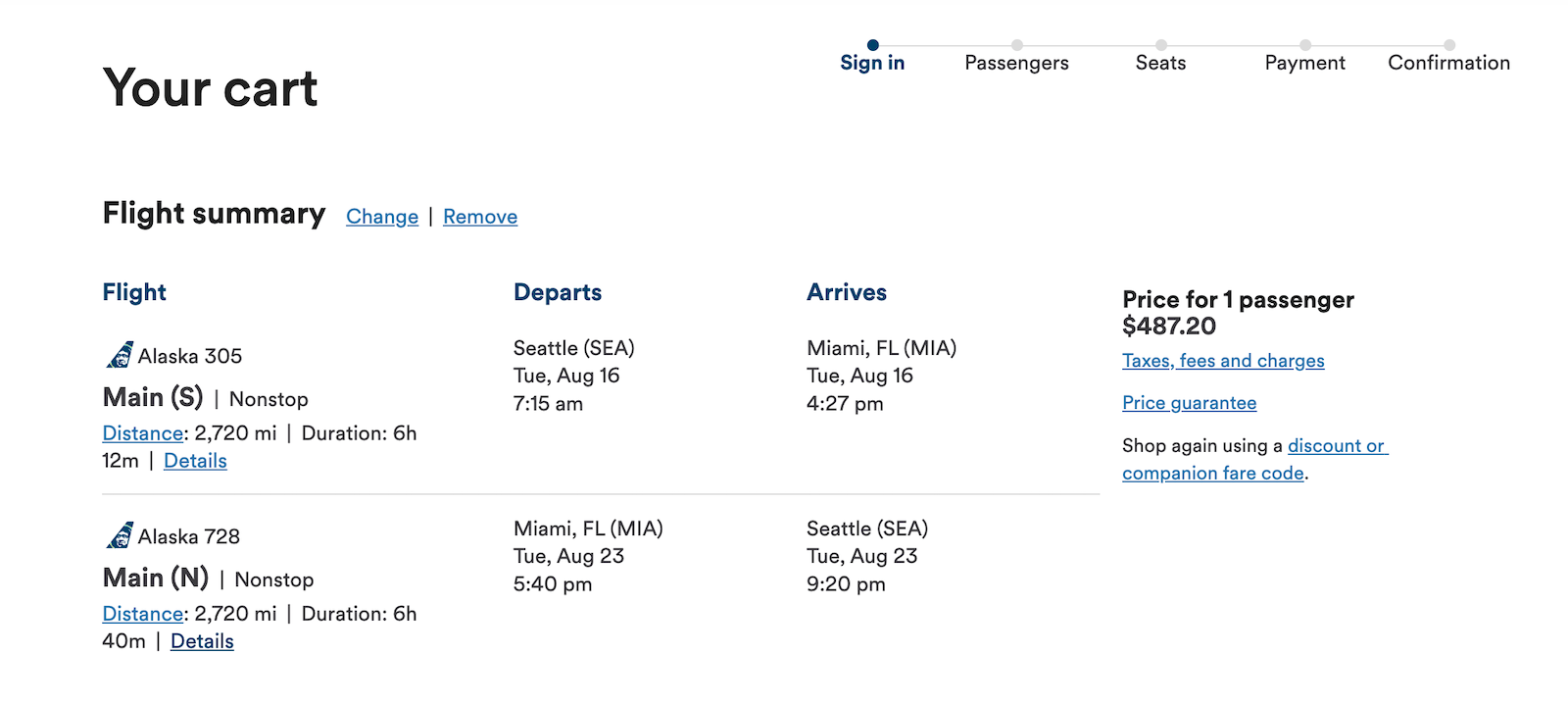Click the Passengers step dot in the progress bar

tap(1016, 43)
